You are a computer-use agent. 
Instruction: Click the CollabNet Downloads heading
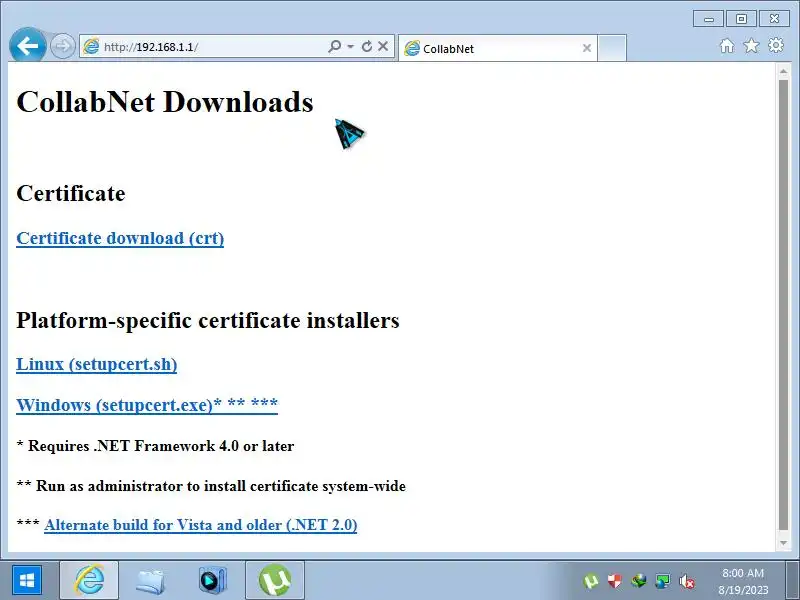coord(165,102)
